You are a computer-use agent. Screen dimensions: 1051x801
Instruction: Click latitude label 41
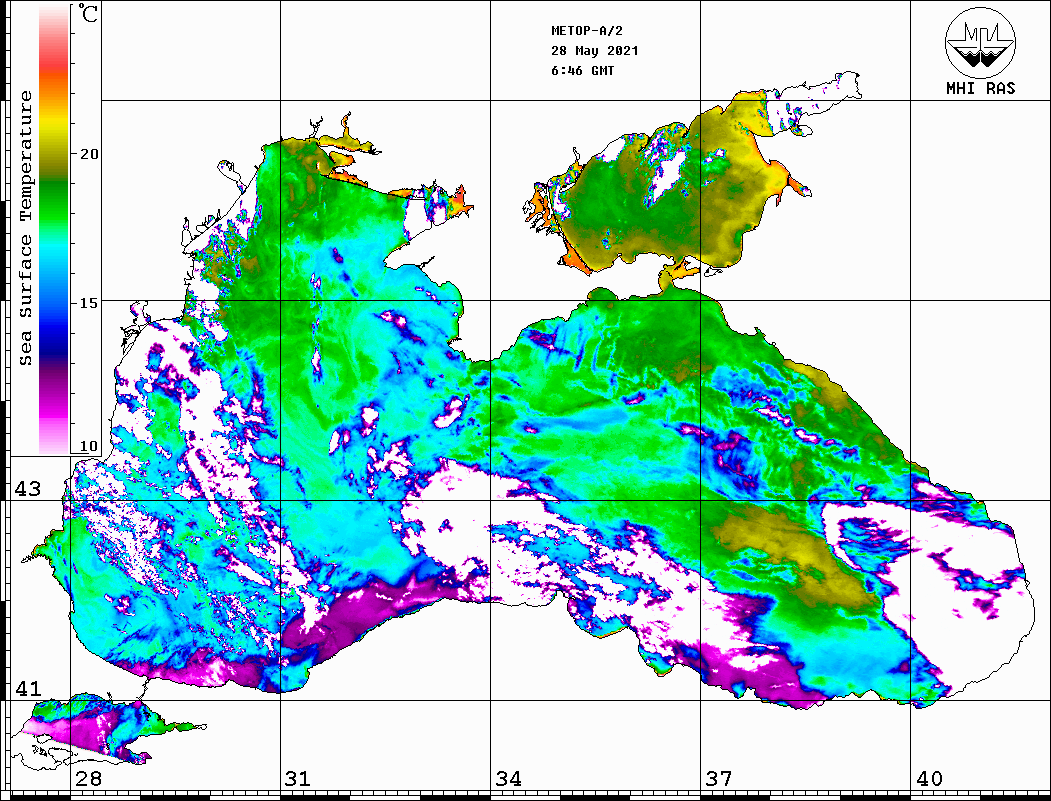[28, 689]
